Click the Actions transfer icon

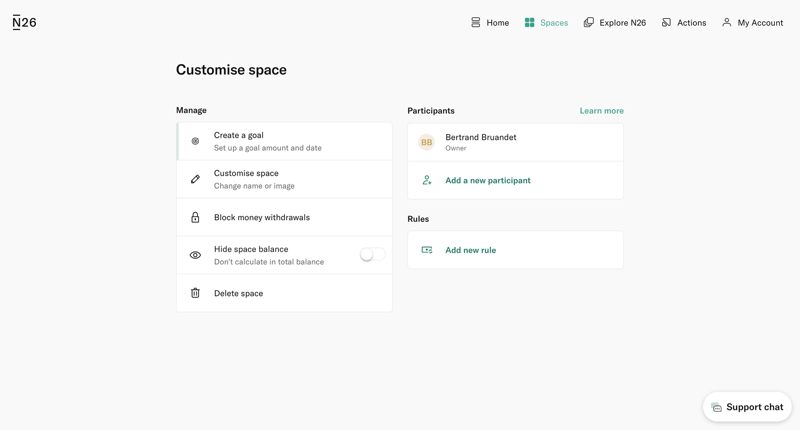666,22
